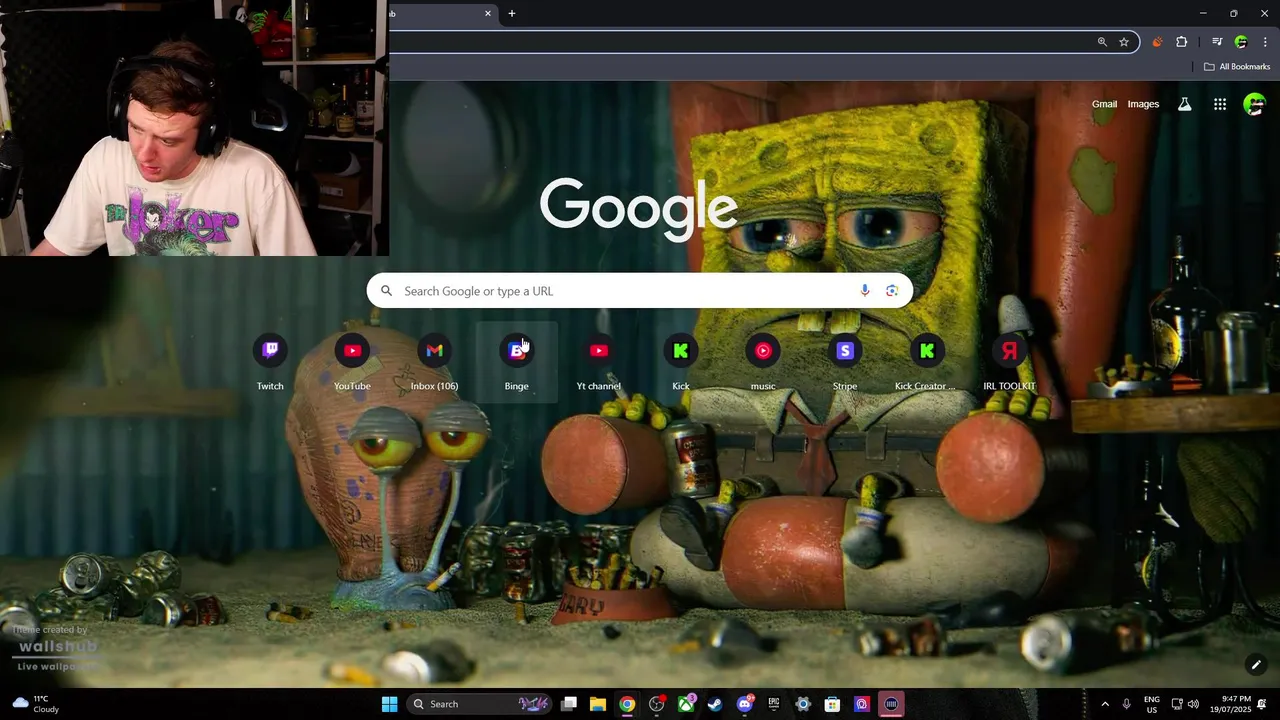Open the volume control in the tray
Screen dimensions: 1280x720
[x=1193, y=704]
